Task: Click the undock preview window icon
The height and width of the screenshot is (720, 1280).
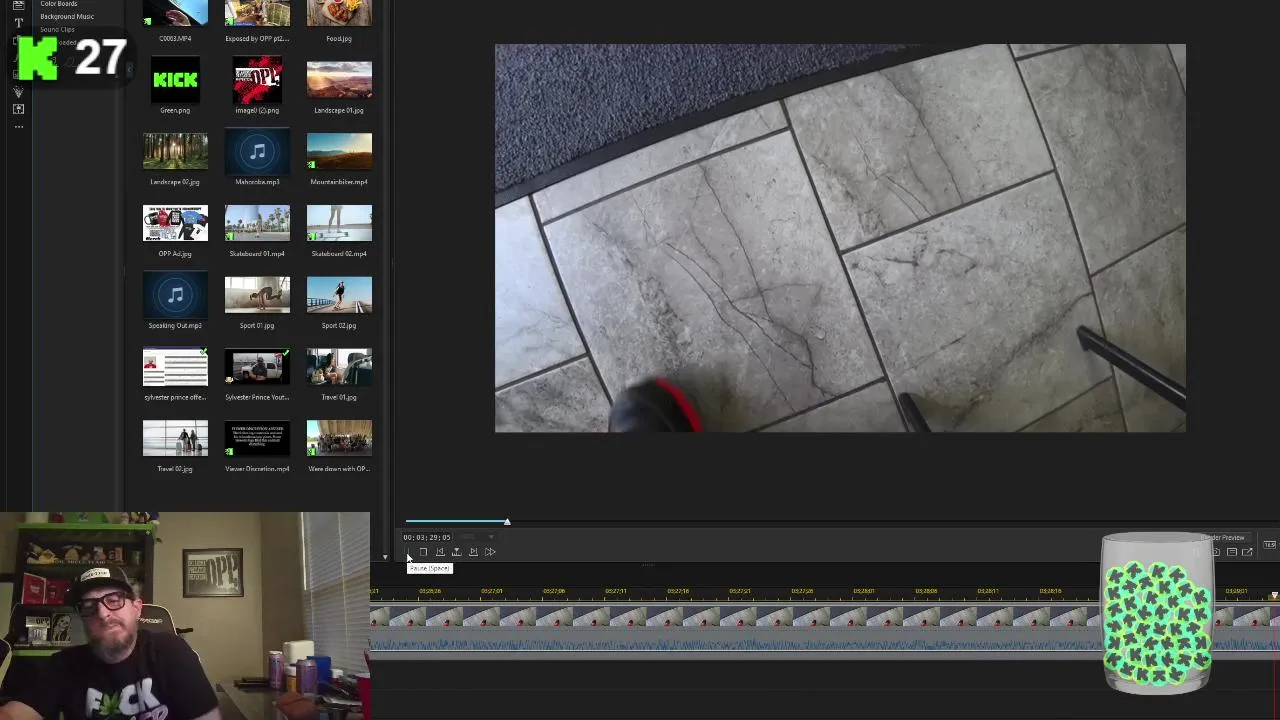Action: [1247, 552]
